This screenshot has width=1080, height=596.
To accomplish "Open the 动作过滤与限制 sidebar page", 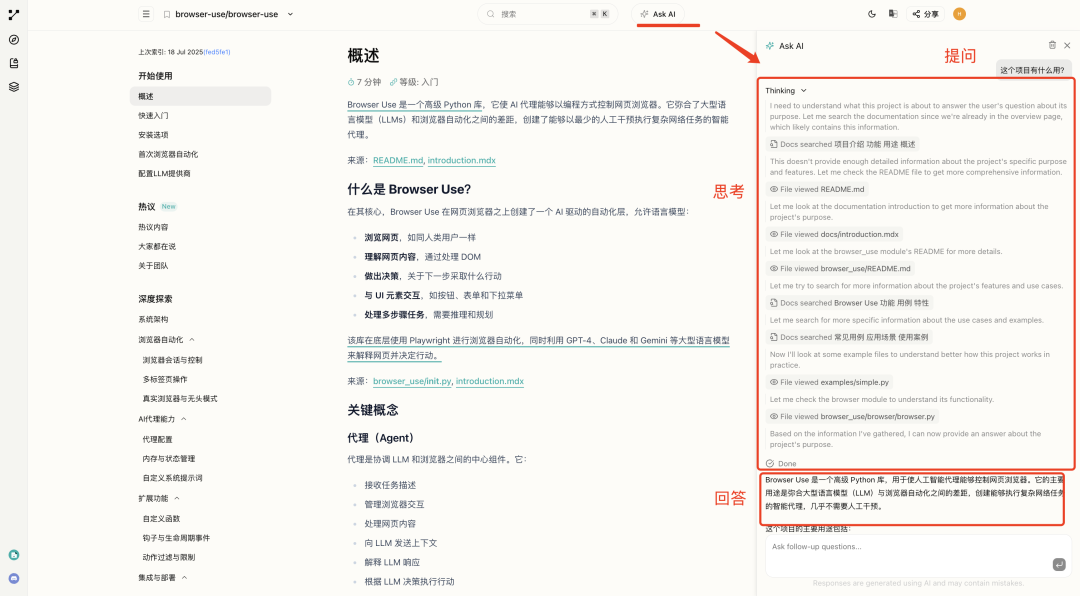I will click(x=169, y=557).
